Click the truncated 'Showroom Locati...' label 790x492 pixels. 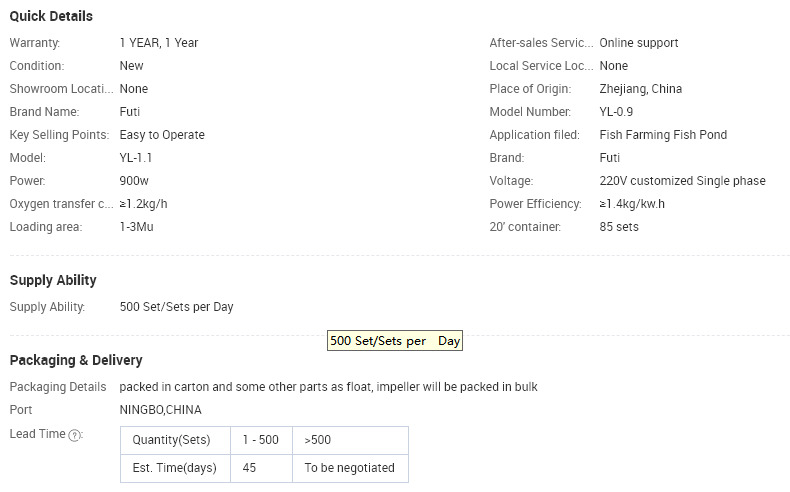coord(61,89)
